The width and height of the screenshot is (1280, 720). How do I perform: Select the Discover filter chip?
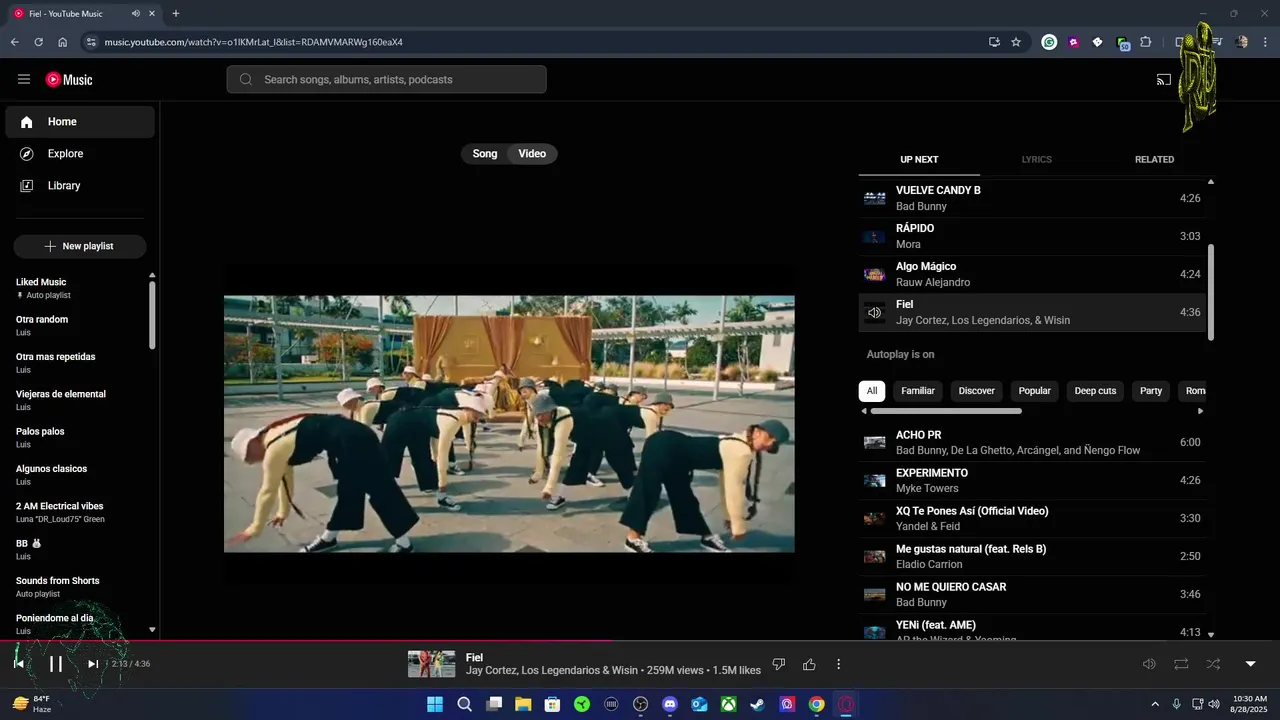click(977, 391)
